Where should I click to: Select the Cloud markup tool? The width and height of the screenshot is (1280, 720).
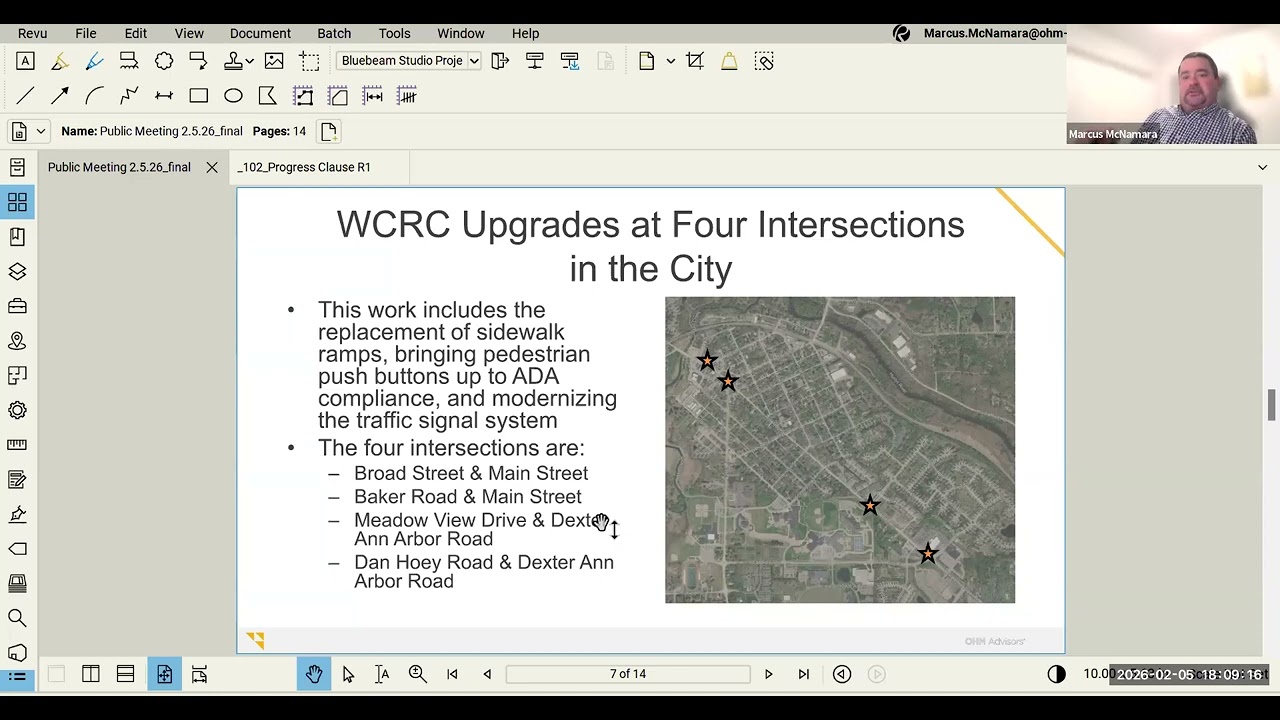(164, 61)
